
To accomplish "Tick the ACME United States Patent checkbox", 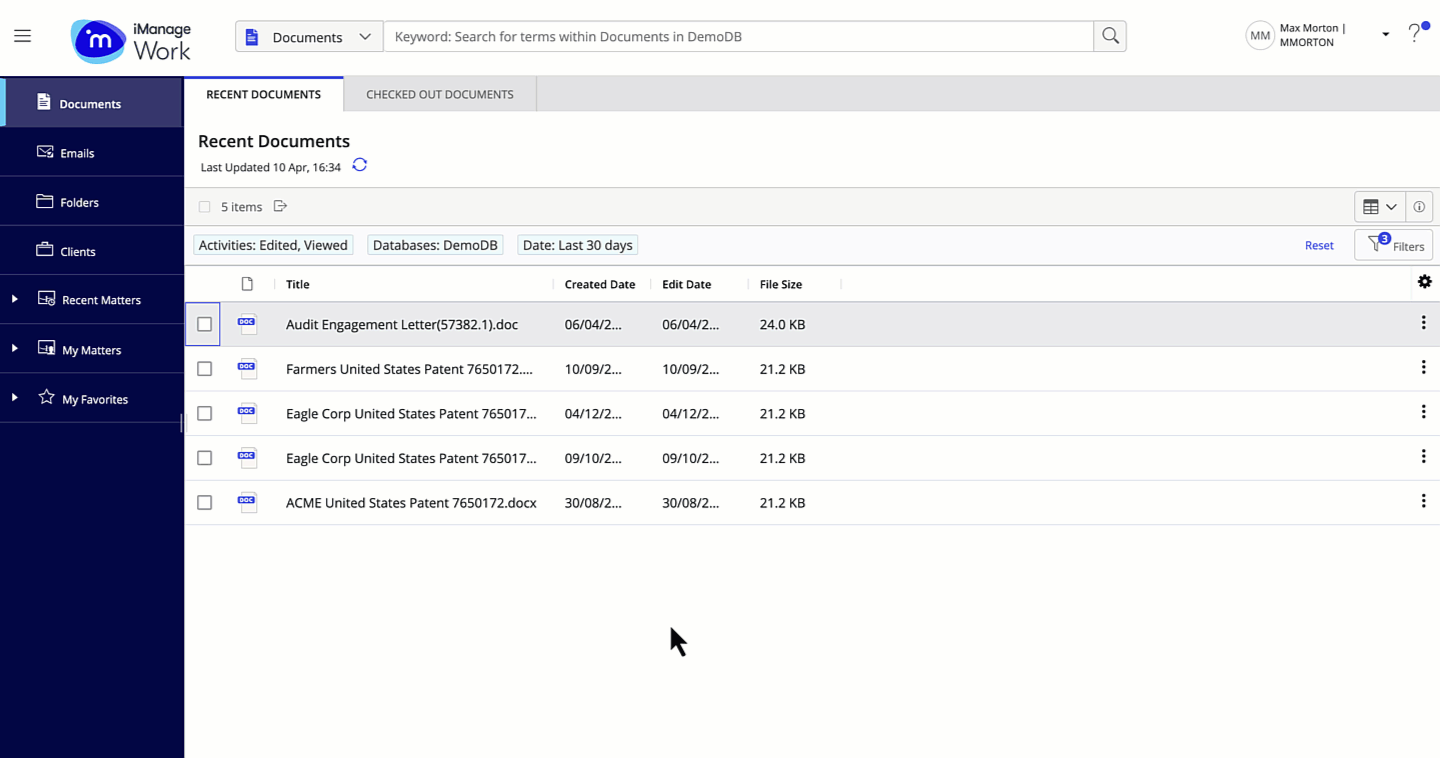I will (205, 503).
